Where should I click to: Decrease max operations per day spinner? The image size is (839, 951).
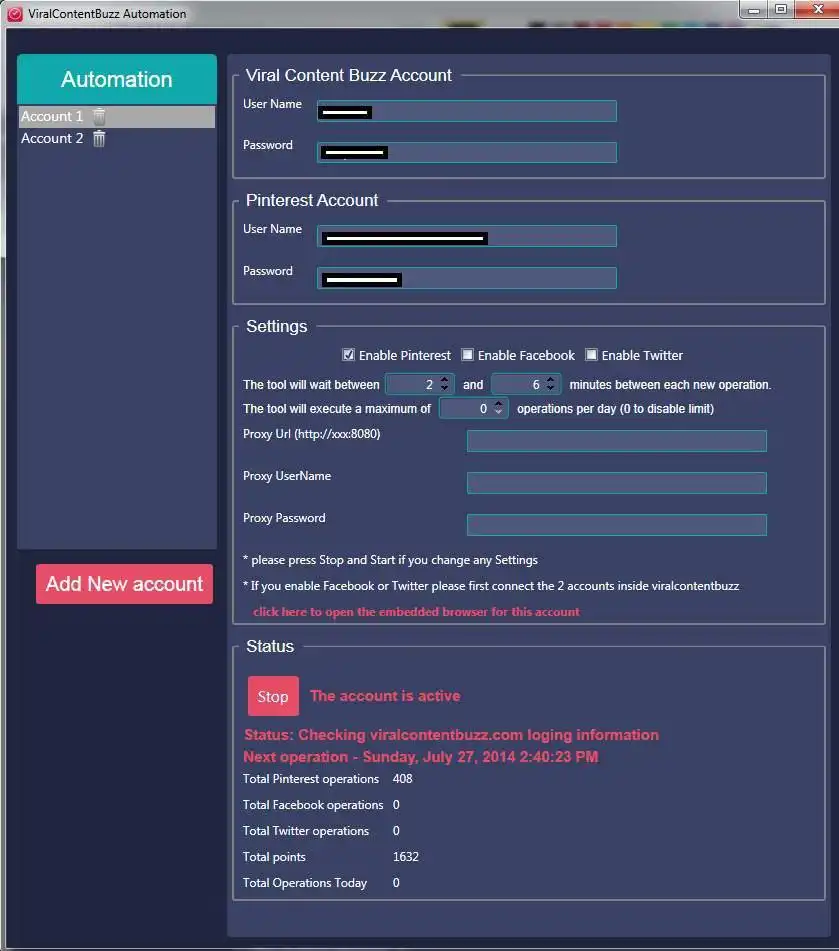[x=499, y=412]
